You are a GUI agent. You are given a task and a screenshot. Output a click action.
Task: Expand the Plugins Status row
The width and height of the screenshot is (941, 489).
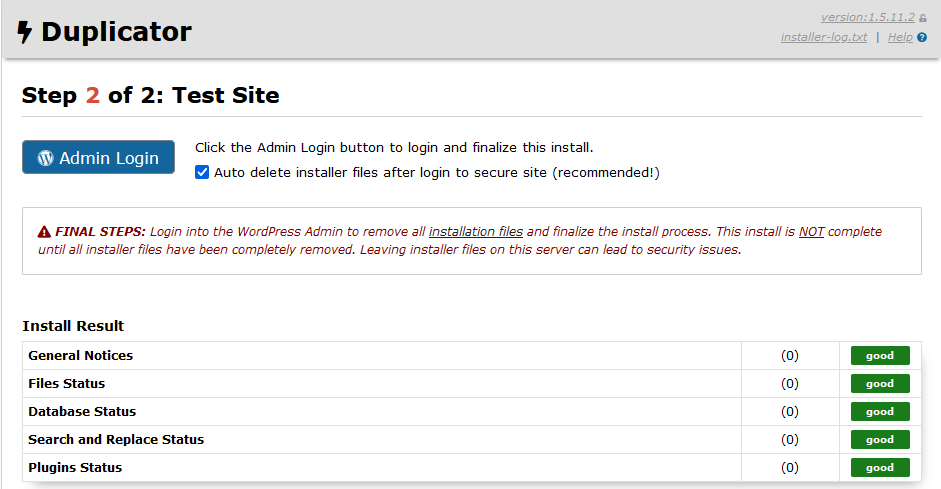pos(75,467)
